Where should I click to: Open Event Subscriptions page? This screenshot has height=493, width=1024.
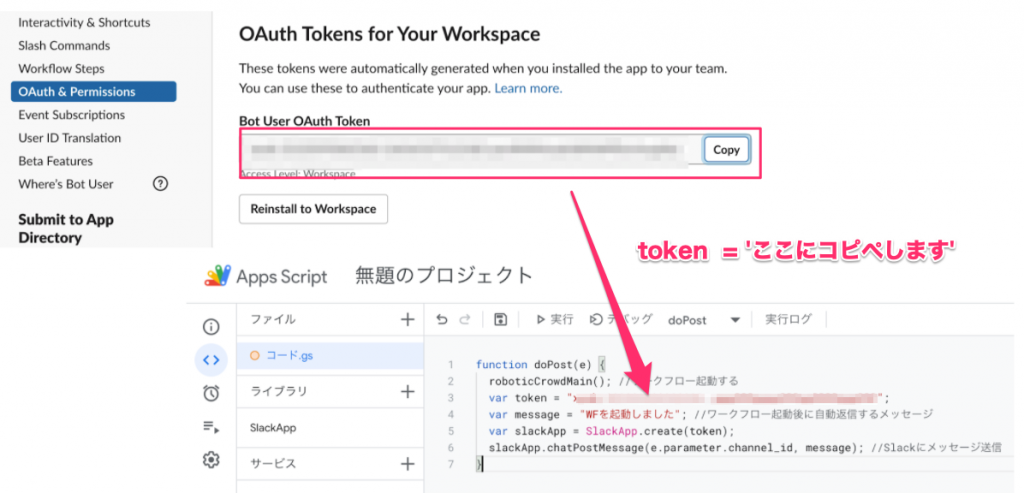coord(72,115)
